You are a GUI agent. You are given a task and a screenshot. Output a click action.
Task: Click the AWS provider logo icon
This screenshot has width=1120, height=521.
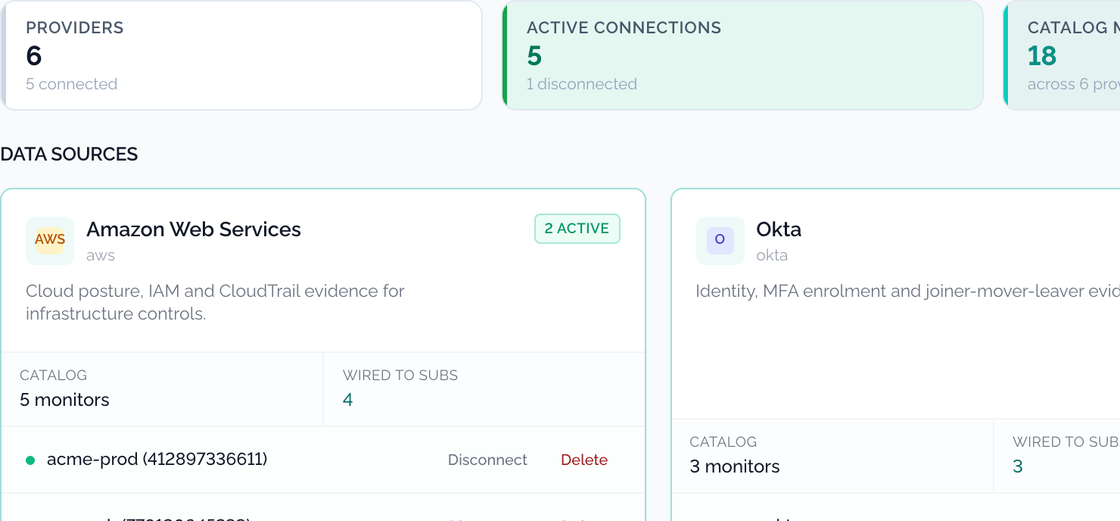click(50, 241)
